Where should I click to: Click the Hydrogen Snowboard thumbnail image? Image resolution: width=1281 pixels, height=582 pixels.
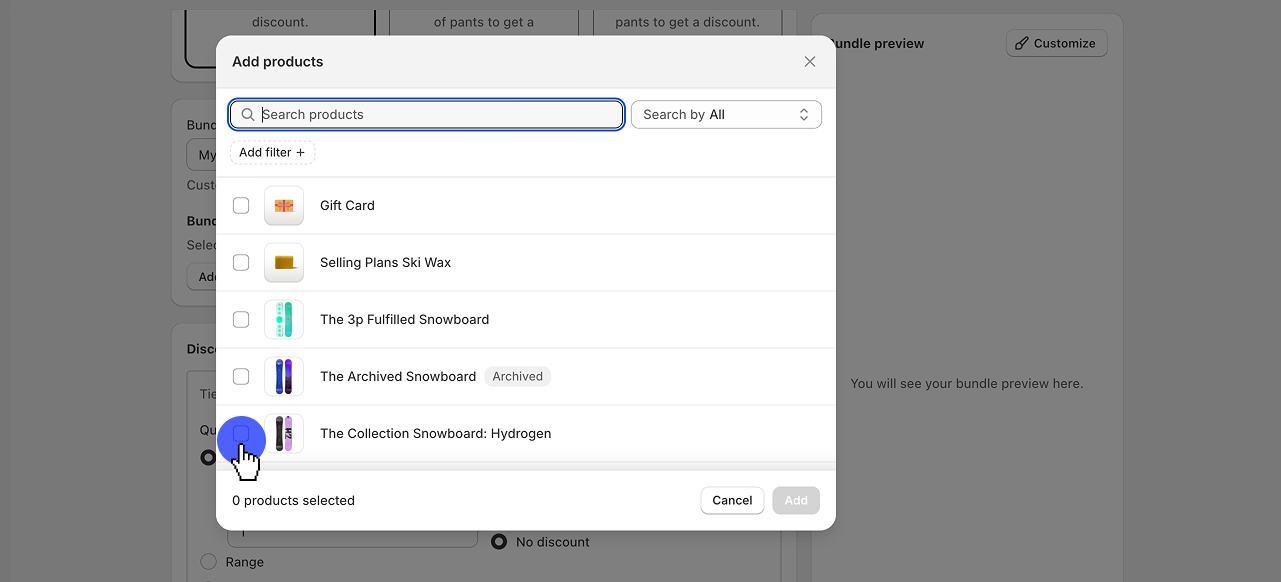[284, 434]
